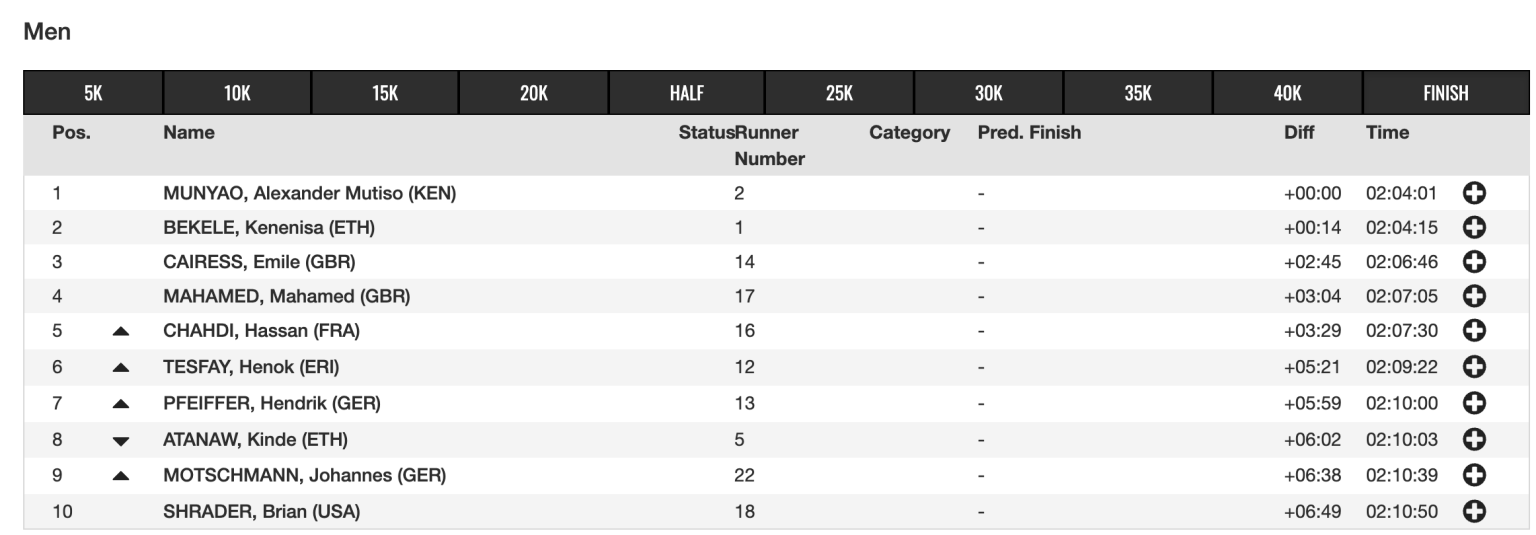This screenshot has width=1536, height=535.
Task: Click the Time column header
Action: (x=1387, y=132)
